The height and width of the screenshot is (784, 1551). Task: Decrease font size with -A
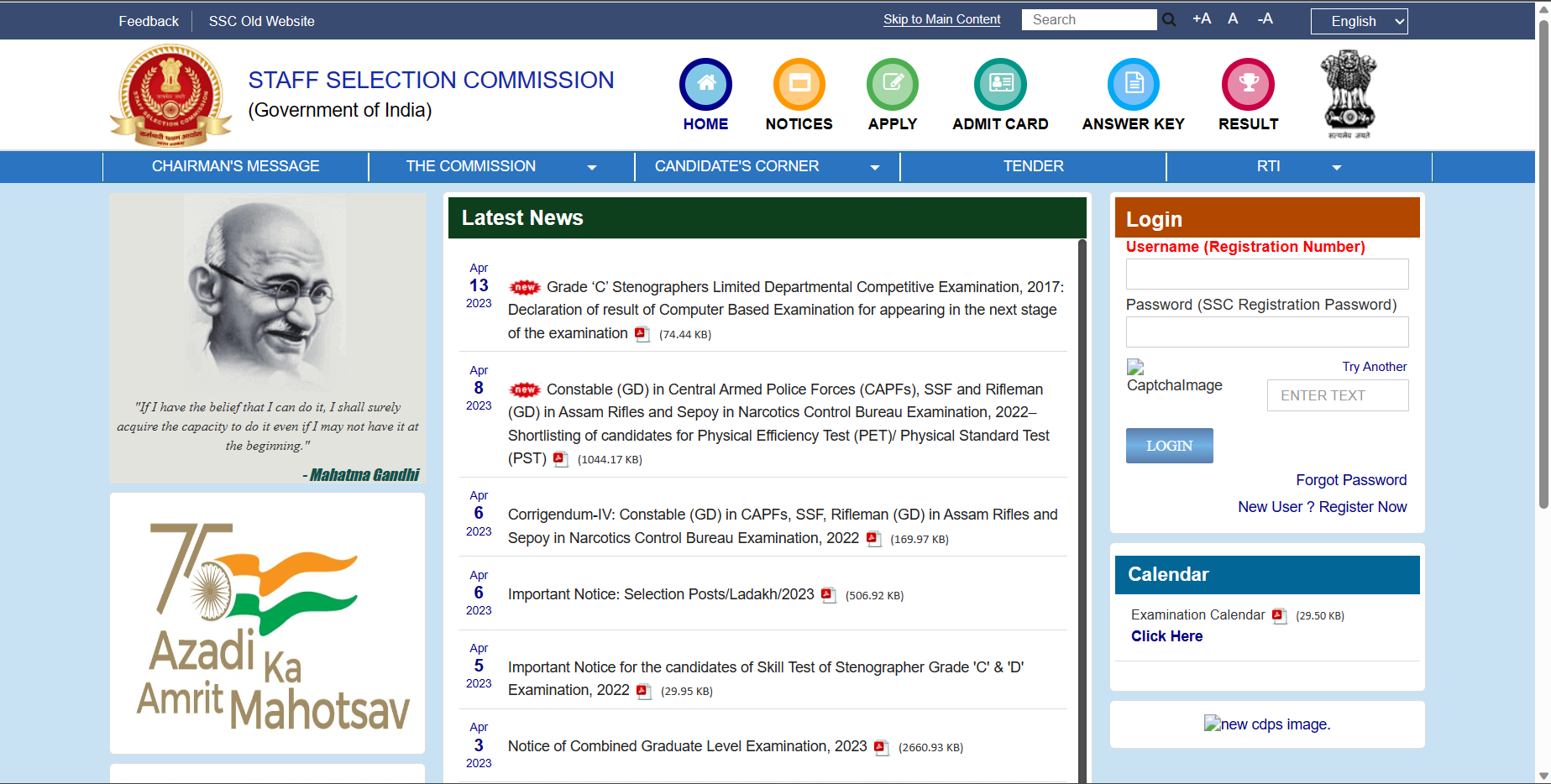tap(1265, 18)
